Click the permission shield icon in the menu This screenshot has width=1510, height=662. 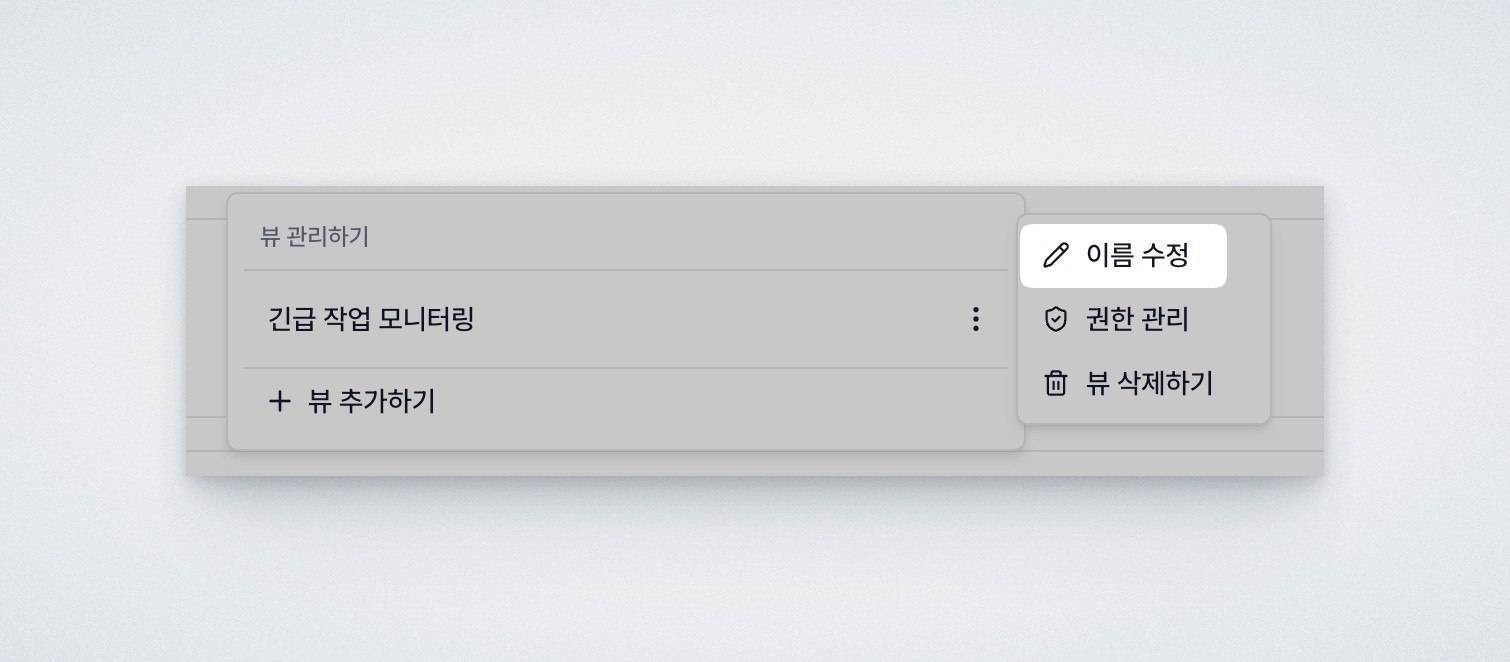pyautogui.click(x=1055, y=319)
